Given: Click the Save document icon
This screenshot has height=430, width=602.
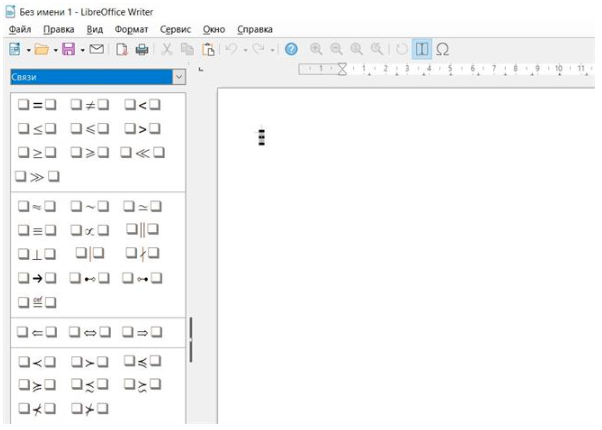Looking at the screenshot, I should [68, 49].
